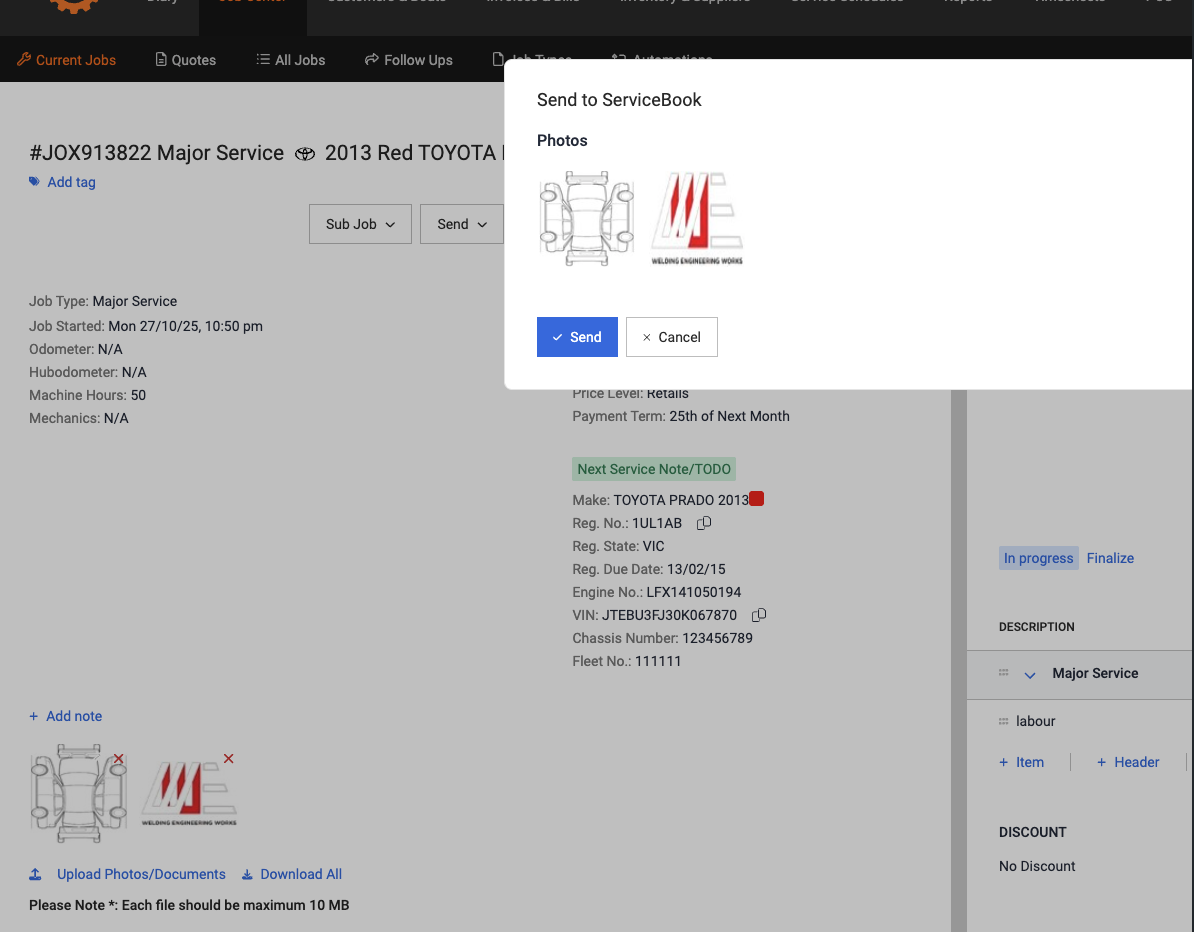Select the car diagram thumbnail in dialog
Screen dimensions: 1194x932
(586, 220)
